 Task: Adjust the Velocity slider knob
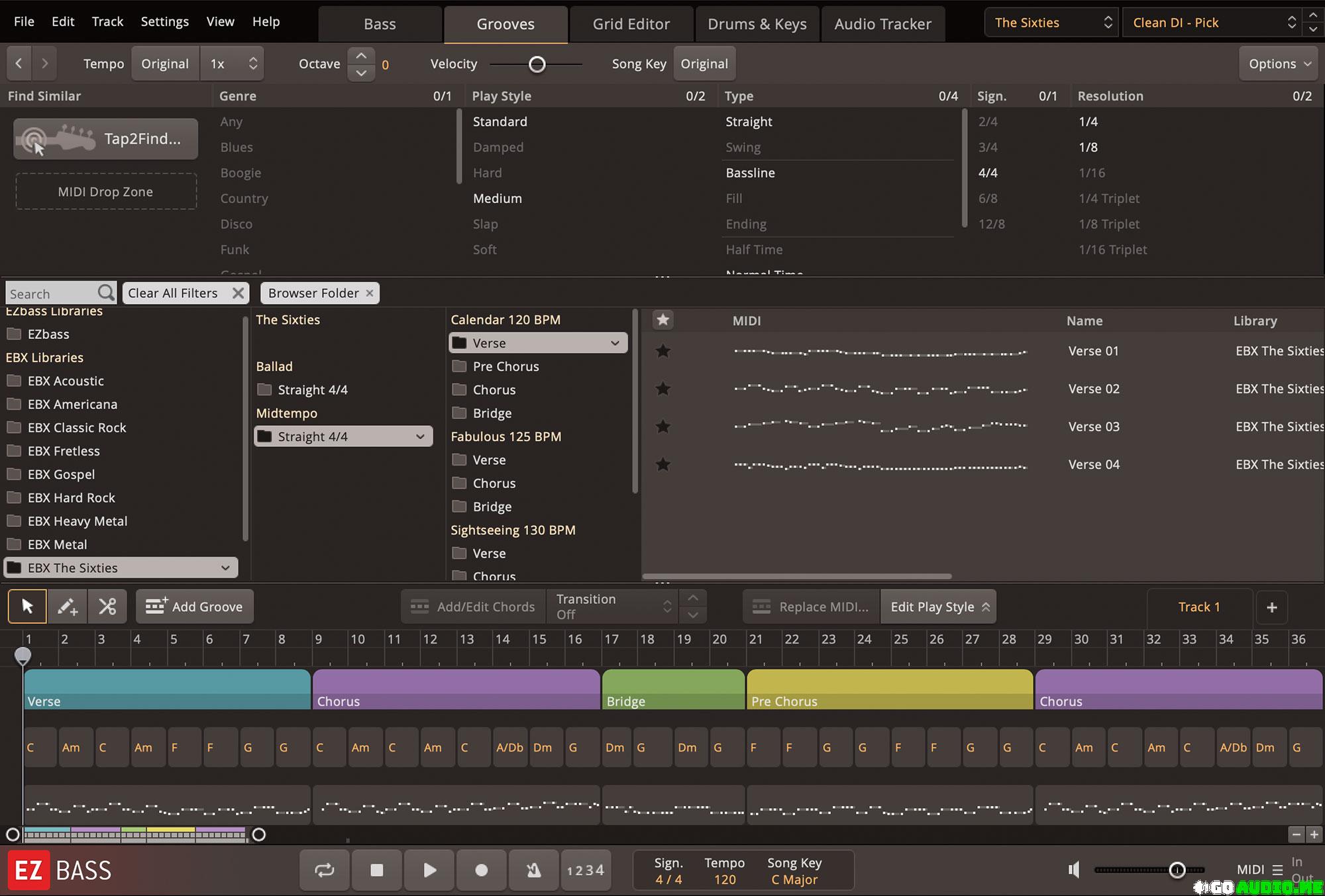[537, 64]
